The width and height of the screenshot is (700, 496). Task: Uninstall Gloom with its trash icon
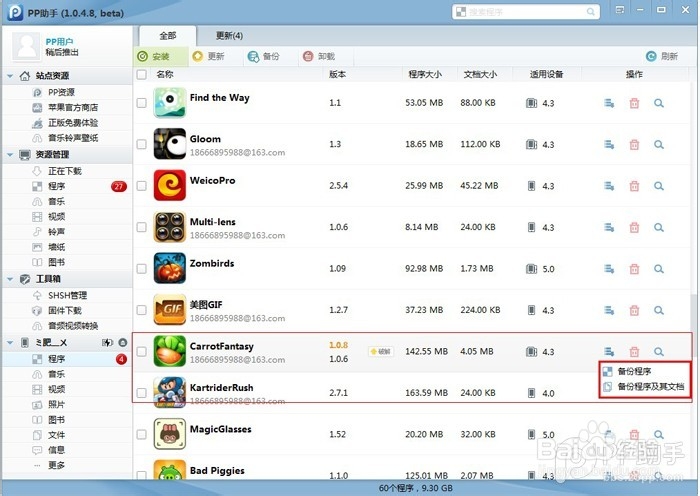pyautogui.click(x=634, y=145)
